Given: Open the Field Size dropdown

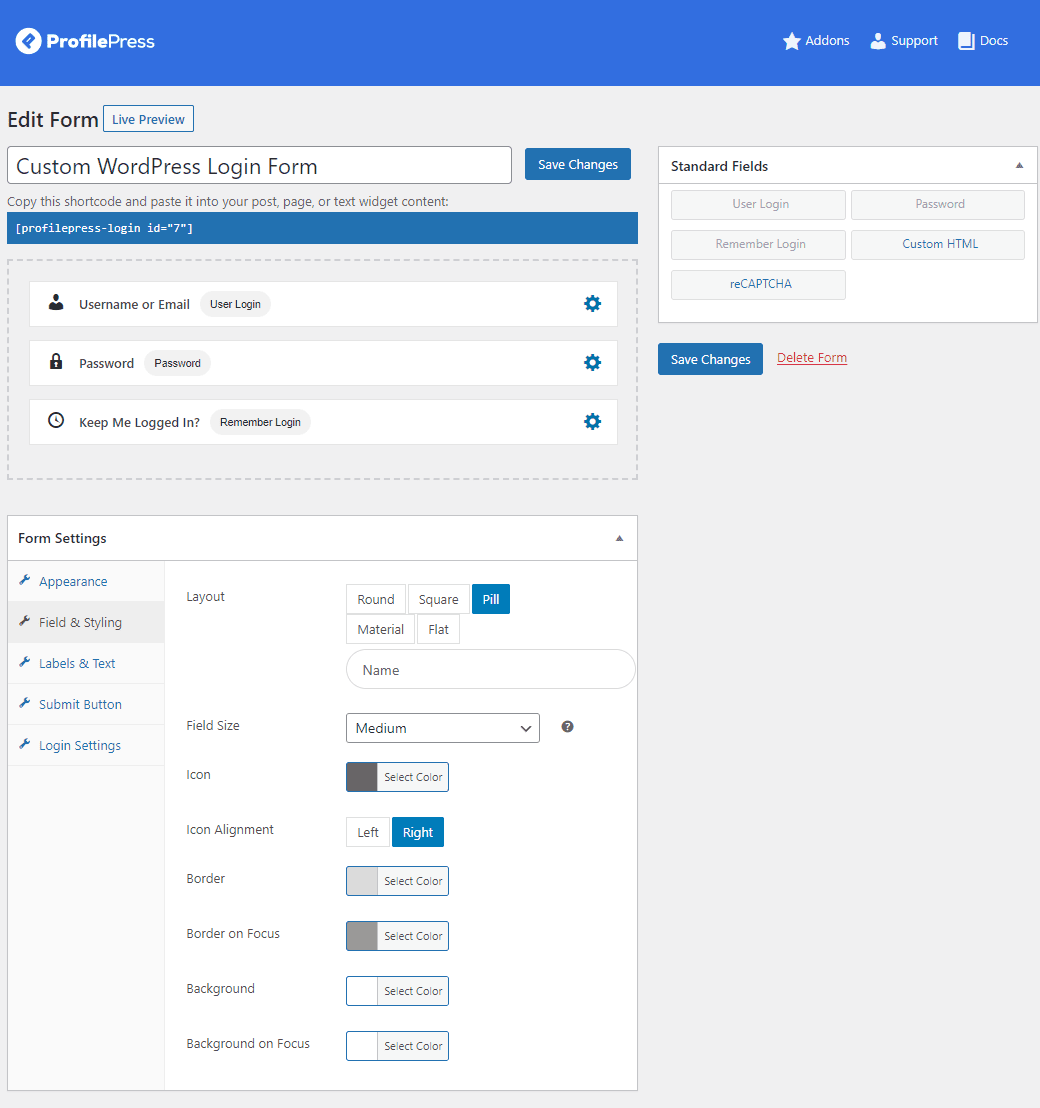Looking at the screenshot, I should click(x=442, y=728).
